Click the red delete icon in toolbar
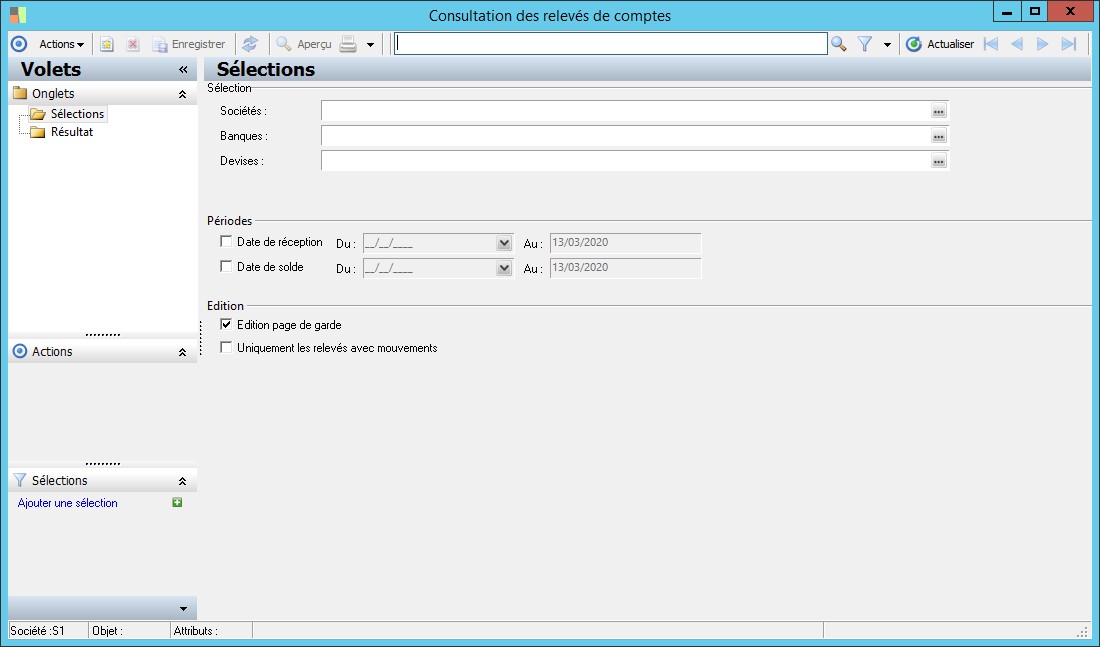 [133, 44]
